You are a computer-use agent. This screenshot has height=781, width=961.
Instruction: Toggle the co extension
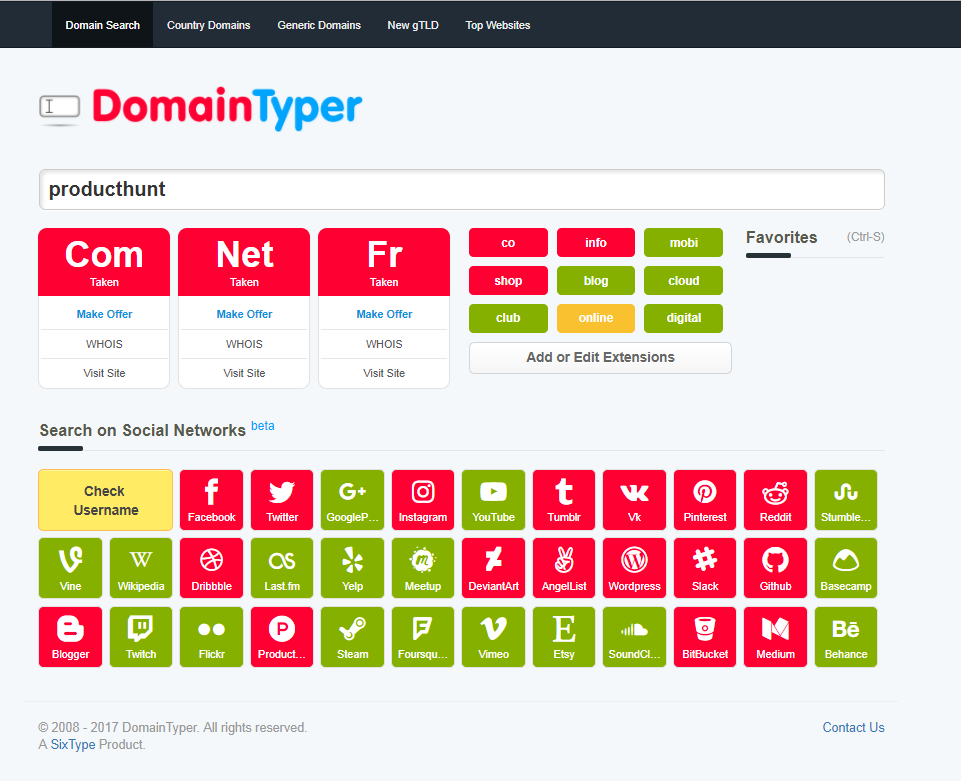click(508, 242)
